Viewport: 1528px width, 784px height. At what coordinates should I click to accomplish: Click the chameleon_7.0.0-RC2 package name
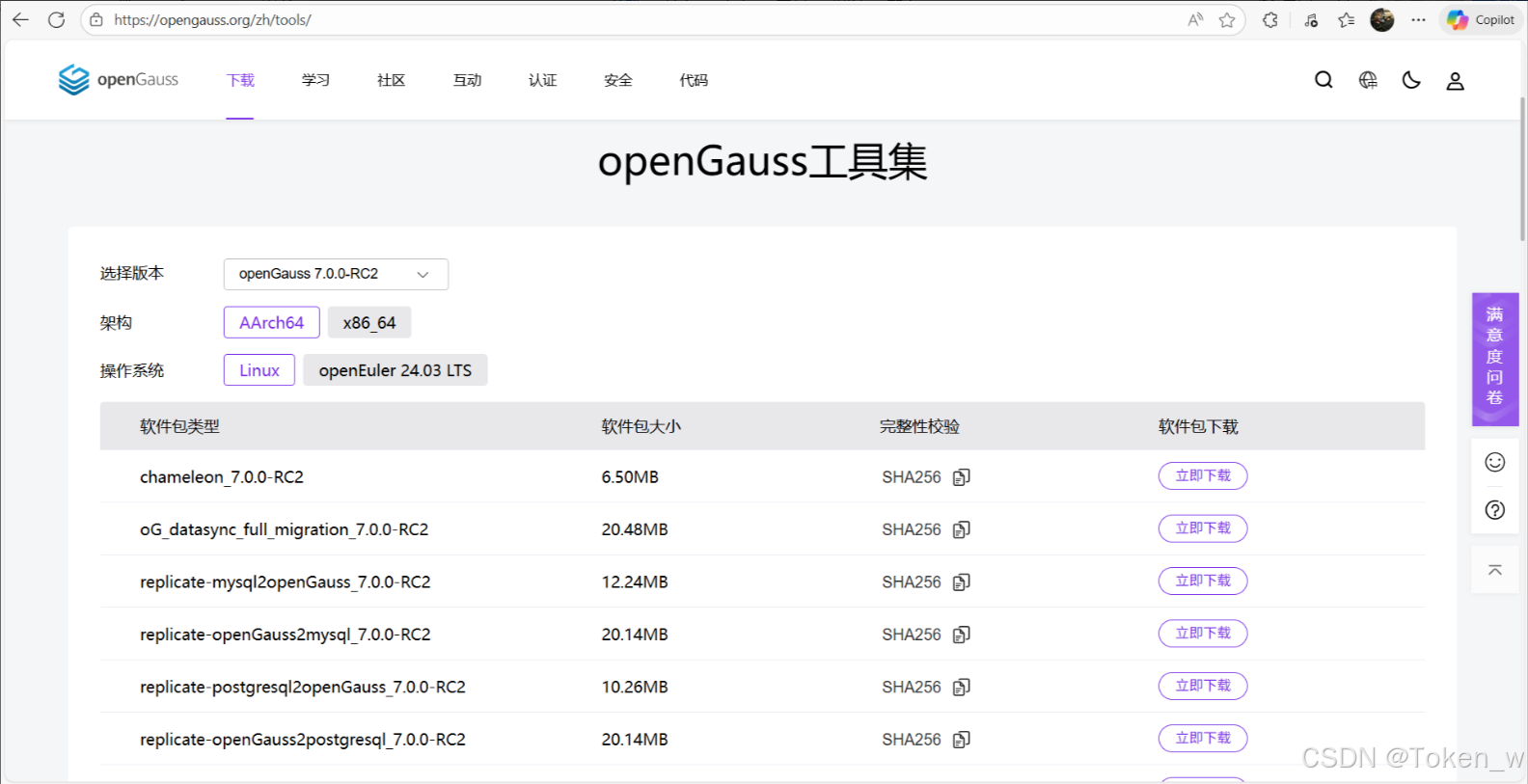[222, 477]
